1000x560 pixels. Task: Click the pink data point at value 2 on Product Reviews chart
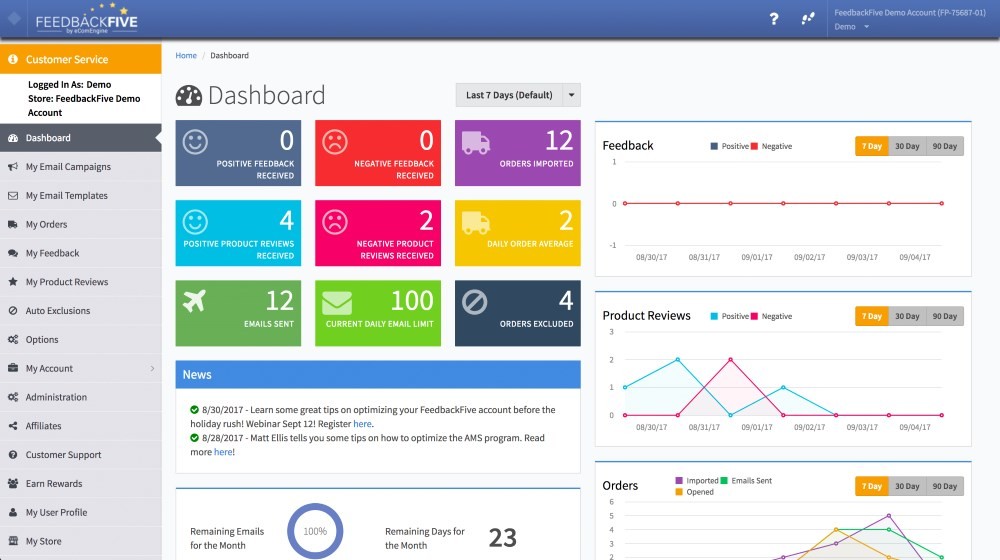[730, 360]
